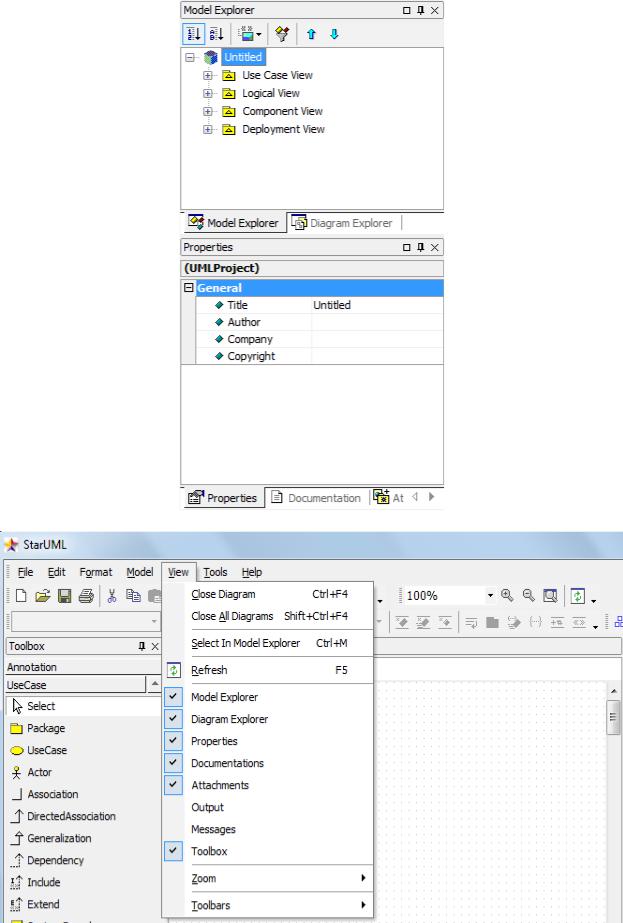Image resolution: width=623 pixels, height=923 pixels.
Task: Move selected element down in Model Explorer
Action: pos(334,34)
